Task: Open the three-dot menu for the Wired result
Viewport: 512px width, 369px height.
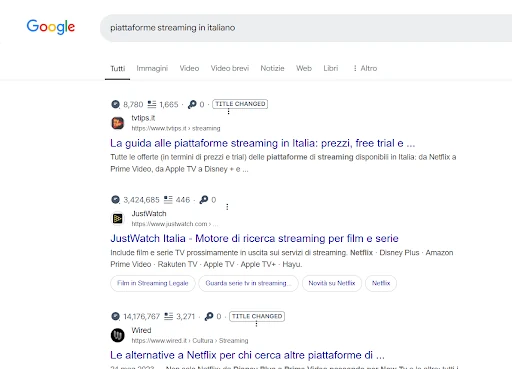Action: pos(256,324)
